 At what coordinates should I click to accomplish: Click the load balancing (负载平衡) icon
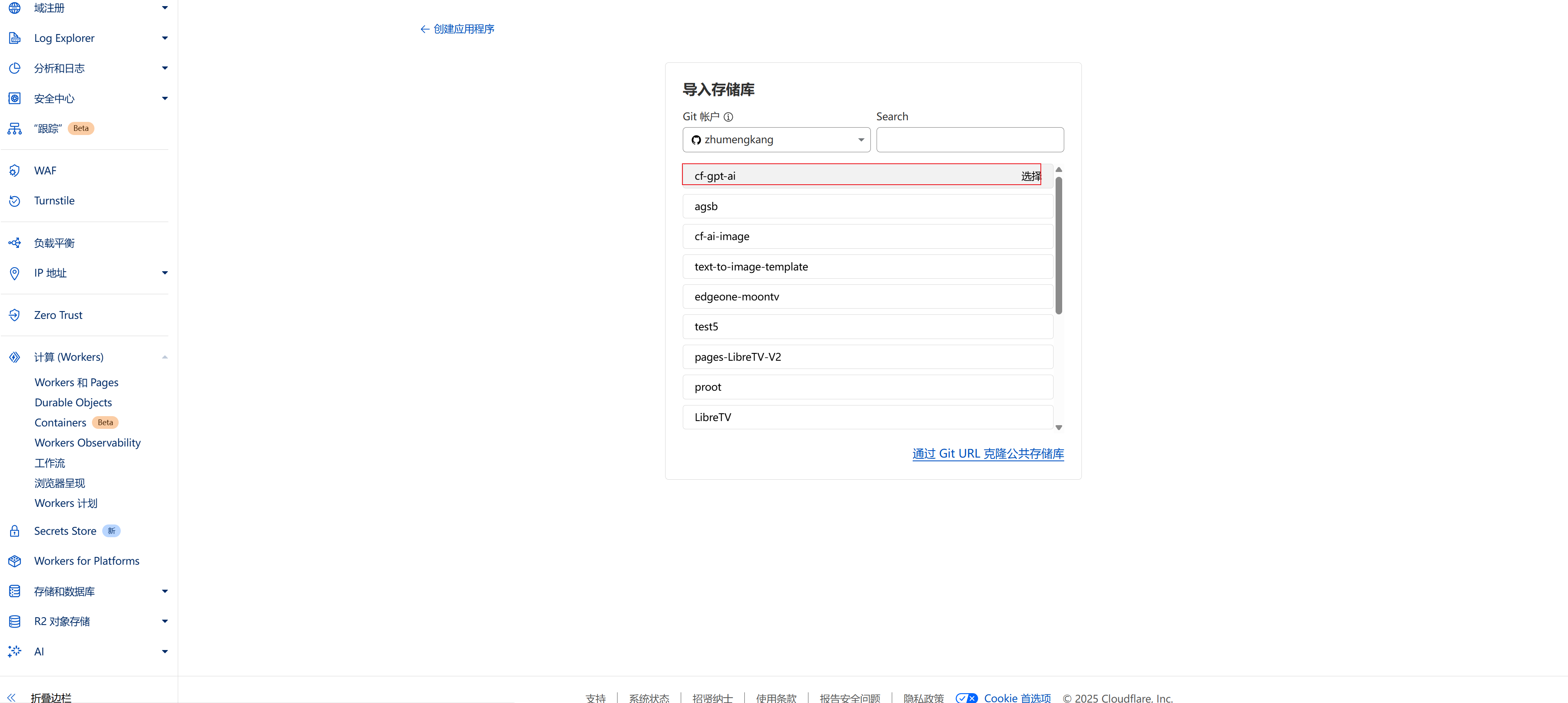15,243
